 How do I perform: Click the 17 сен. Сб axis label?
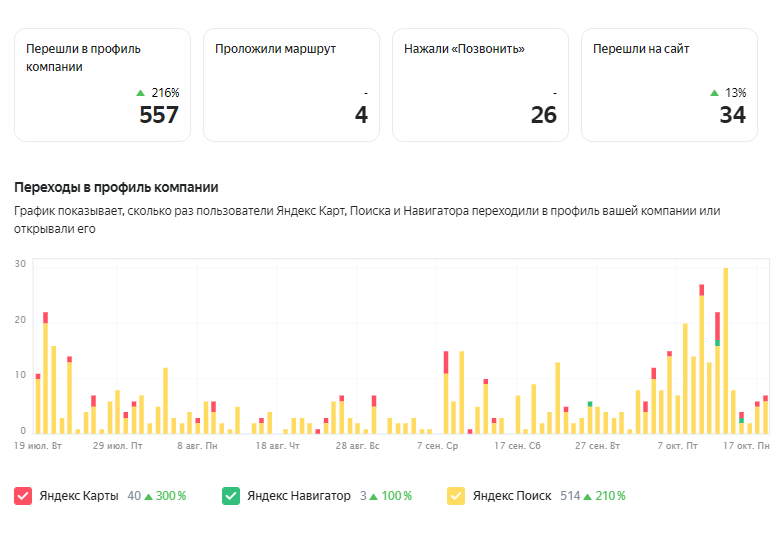517,446
